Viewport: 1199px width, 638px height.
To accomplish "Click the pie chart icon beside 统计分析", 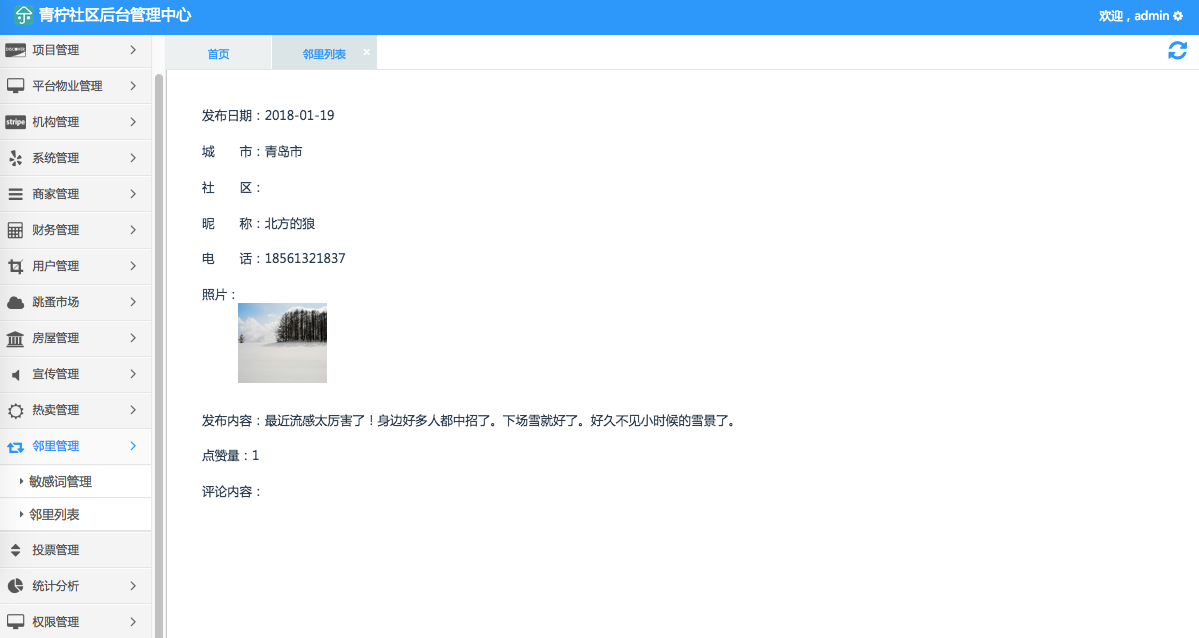I will pos(15,586).
